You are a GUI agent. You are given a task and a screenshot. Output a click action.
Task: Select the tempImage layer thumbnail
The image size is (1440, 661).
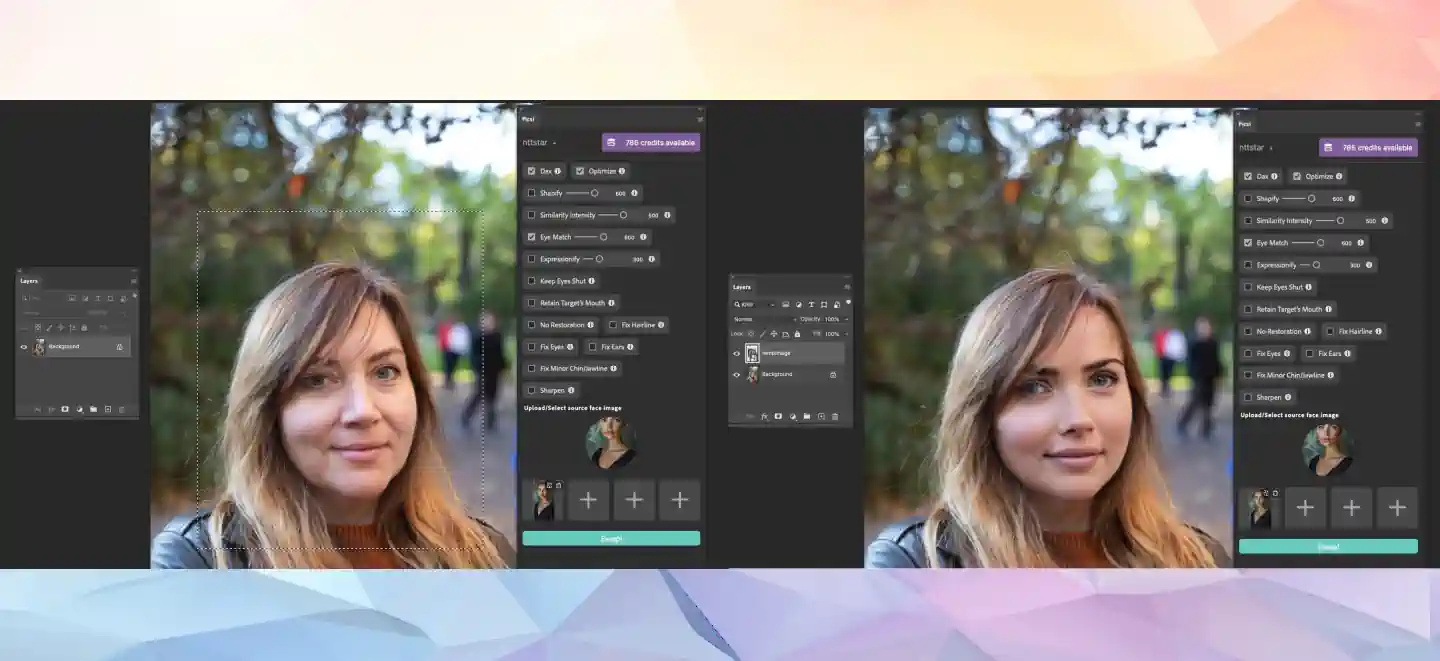click(x=752, y=353)
